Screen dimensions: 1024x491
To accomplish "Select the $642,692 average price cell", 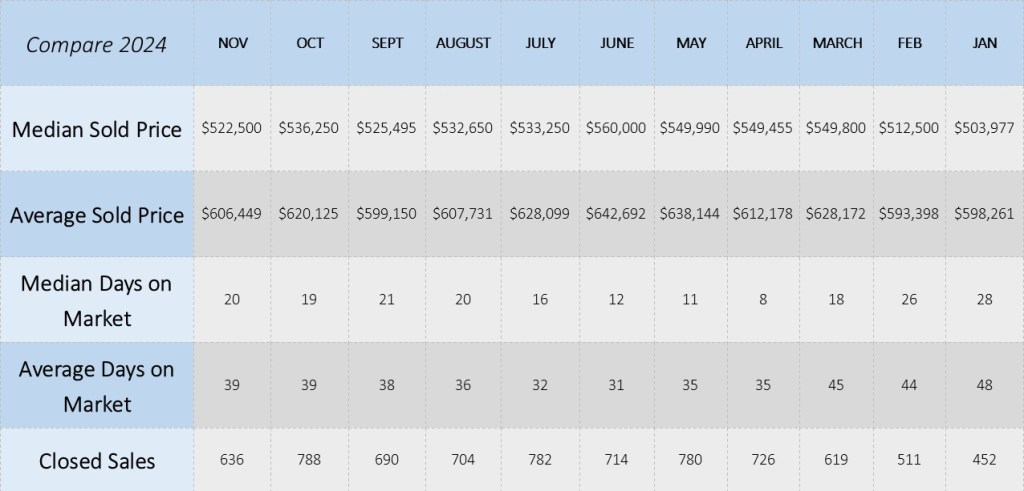I will tap(616, 215).
